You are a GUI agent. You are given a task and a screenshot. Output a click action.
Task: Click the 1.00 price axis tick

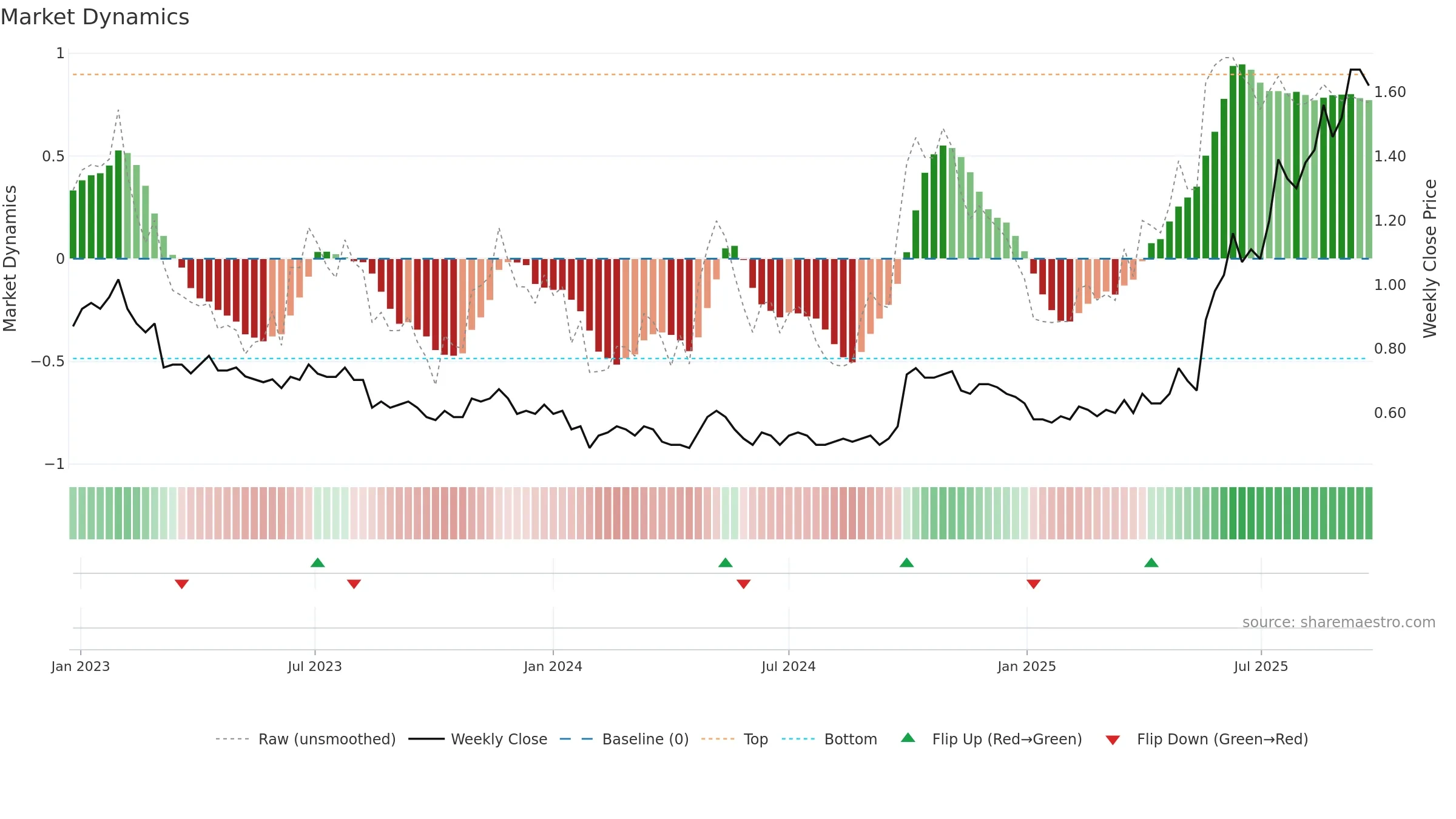(x=1390, y=285)
